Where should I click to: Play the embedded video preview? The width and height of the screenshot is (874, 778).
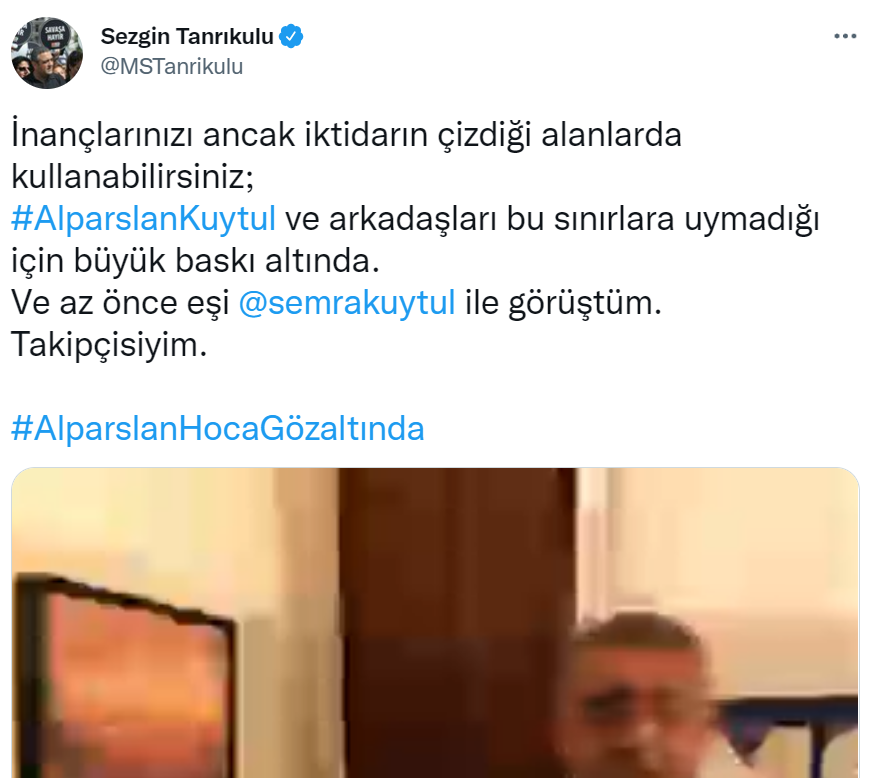tap(435, 623)
